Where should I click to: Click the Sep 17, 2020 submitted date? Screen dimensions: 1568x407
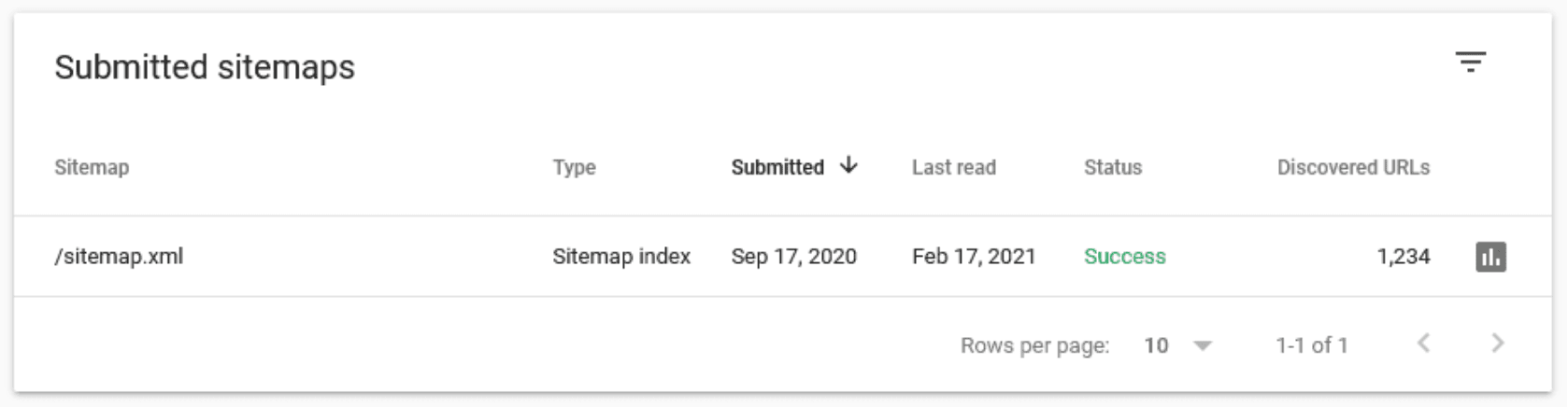(x=793, y=257)
